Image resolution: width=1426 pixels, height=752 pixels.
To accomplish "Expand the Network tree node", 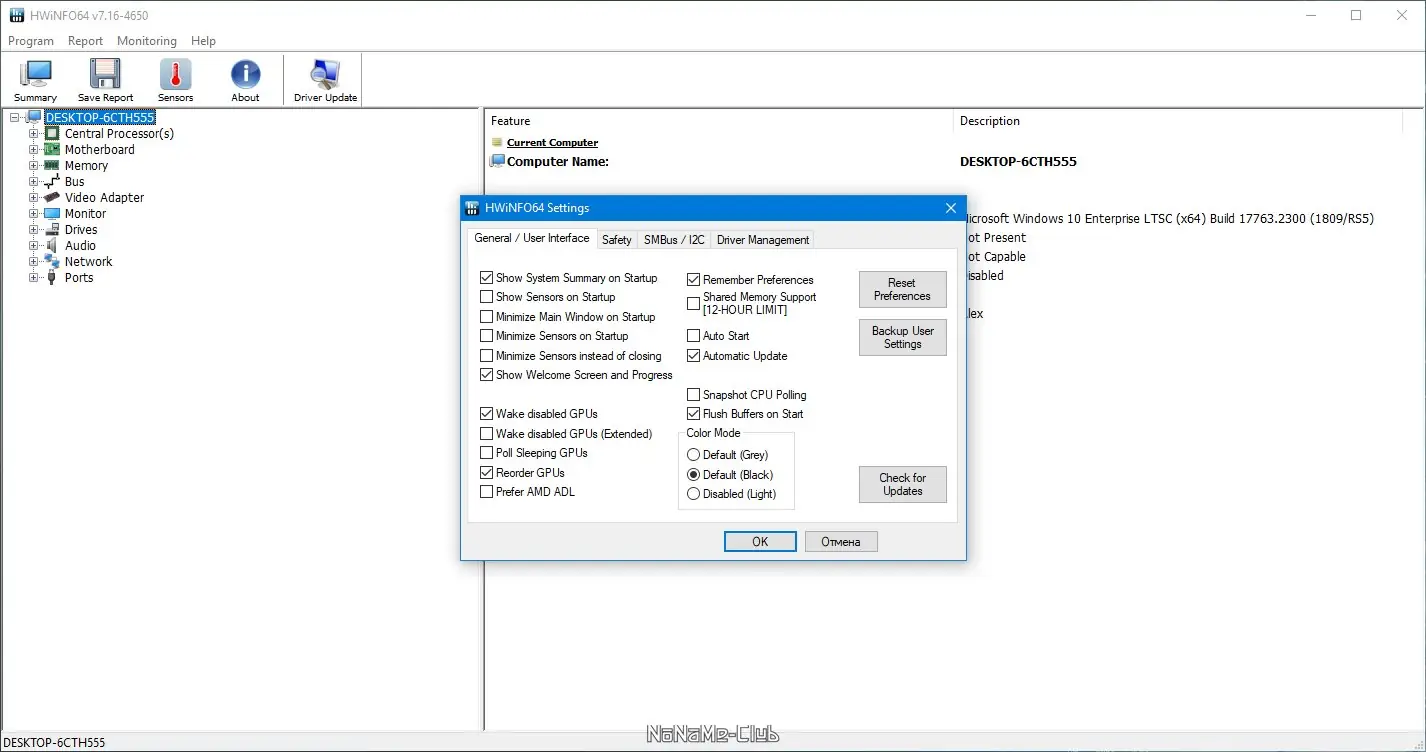I will pyautogui.click(x=34, y=262).
